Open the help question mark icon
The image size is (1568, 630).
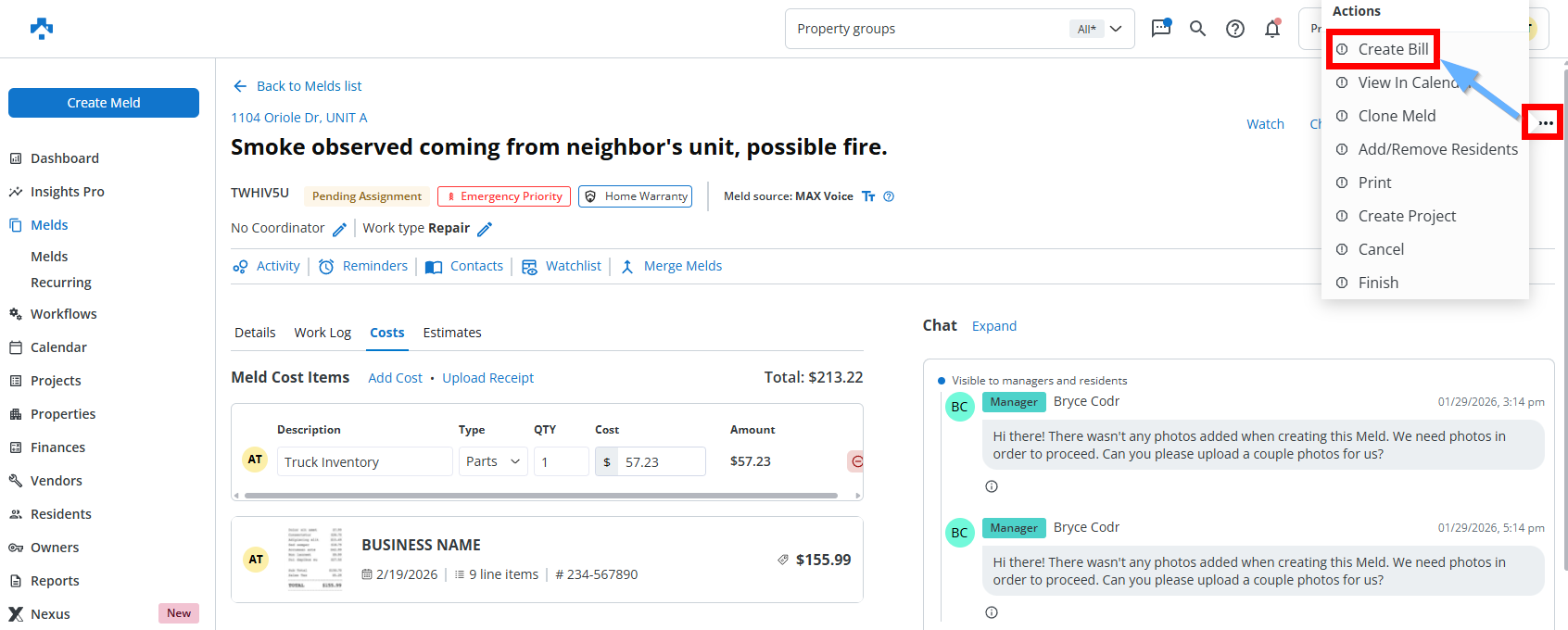(x=1234, y=29)
